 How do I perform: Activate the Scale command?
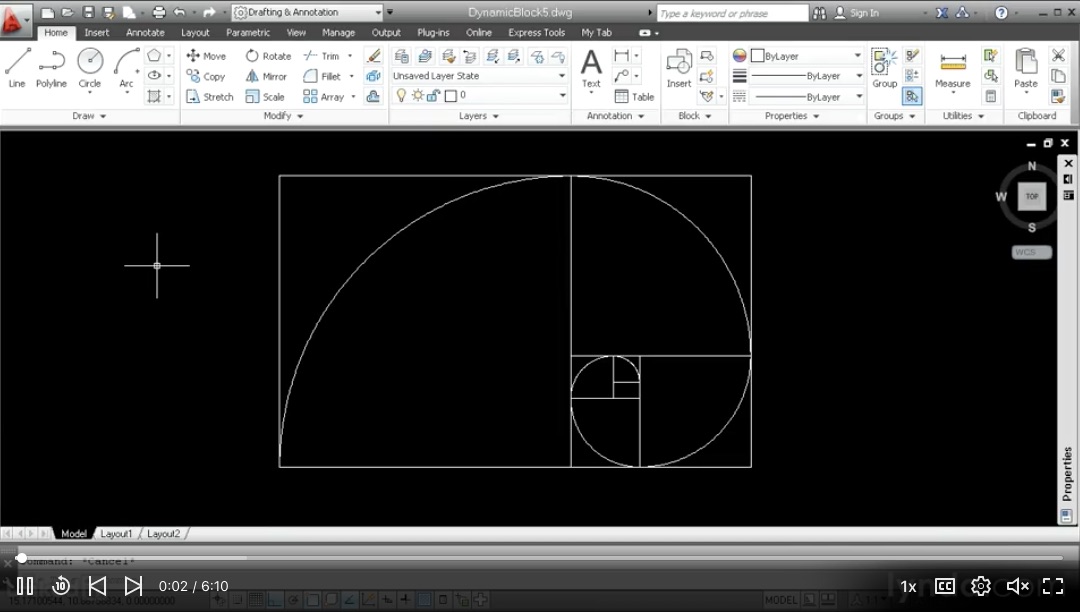pyautogui.click(x=264, y=97)
